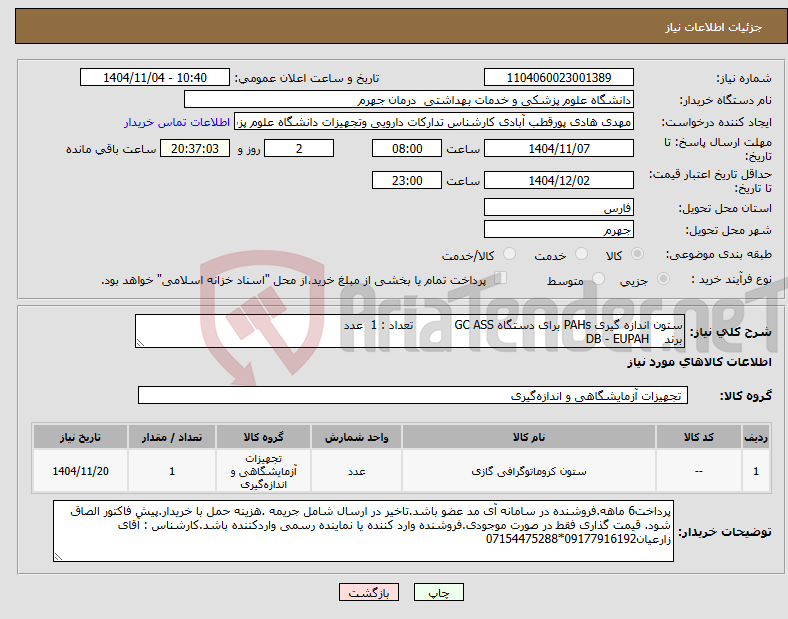Select the متوسط purchase type radio
This screenshot has height=619, width=788.
point(599,279)
